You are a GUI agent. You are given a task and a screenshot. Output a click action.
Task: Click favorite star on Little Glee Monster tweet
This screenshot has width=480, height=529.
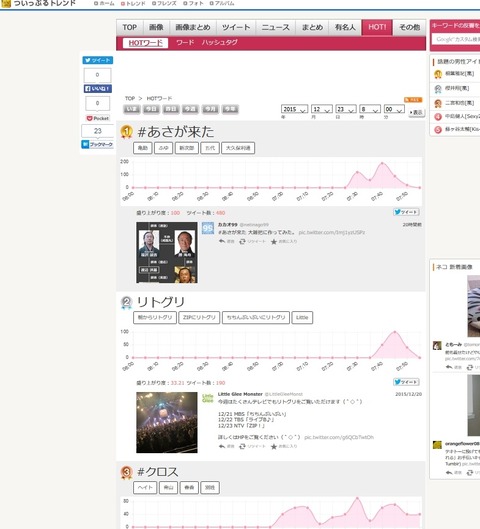(274, 446)
